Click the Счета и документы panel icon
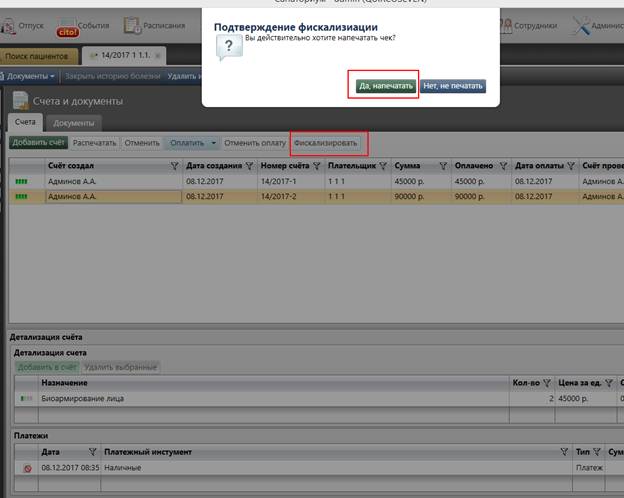 click(x=20, y=101)
